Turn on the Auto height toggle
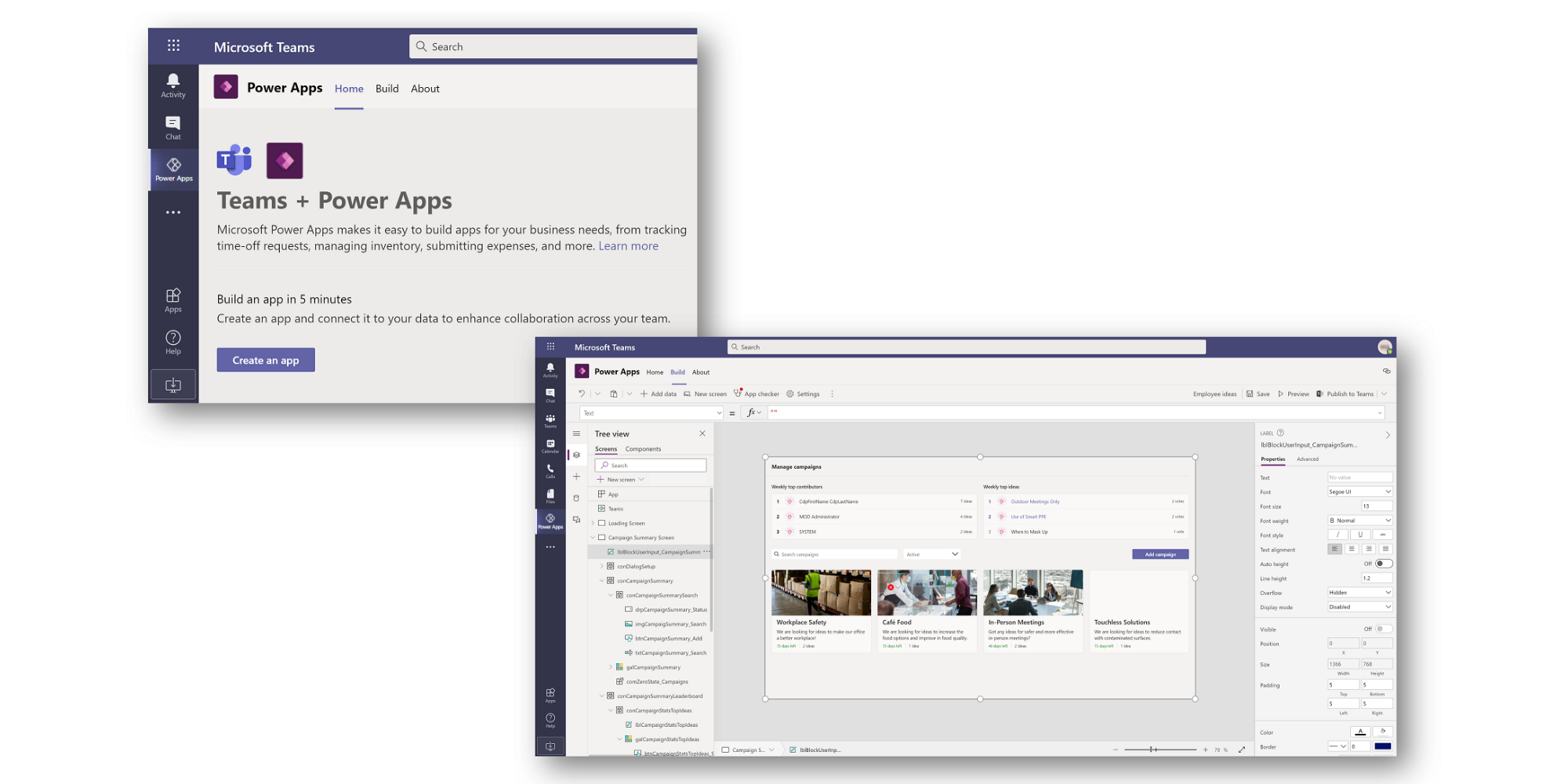 1382,562
